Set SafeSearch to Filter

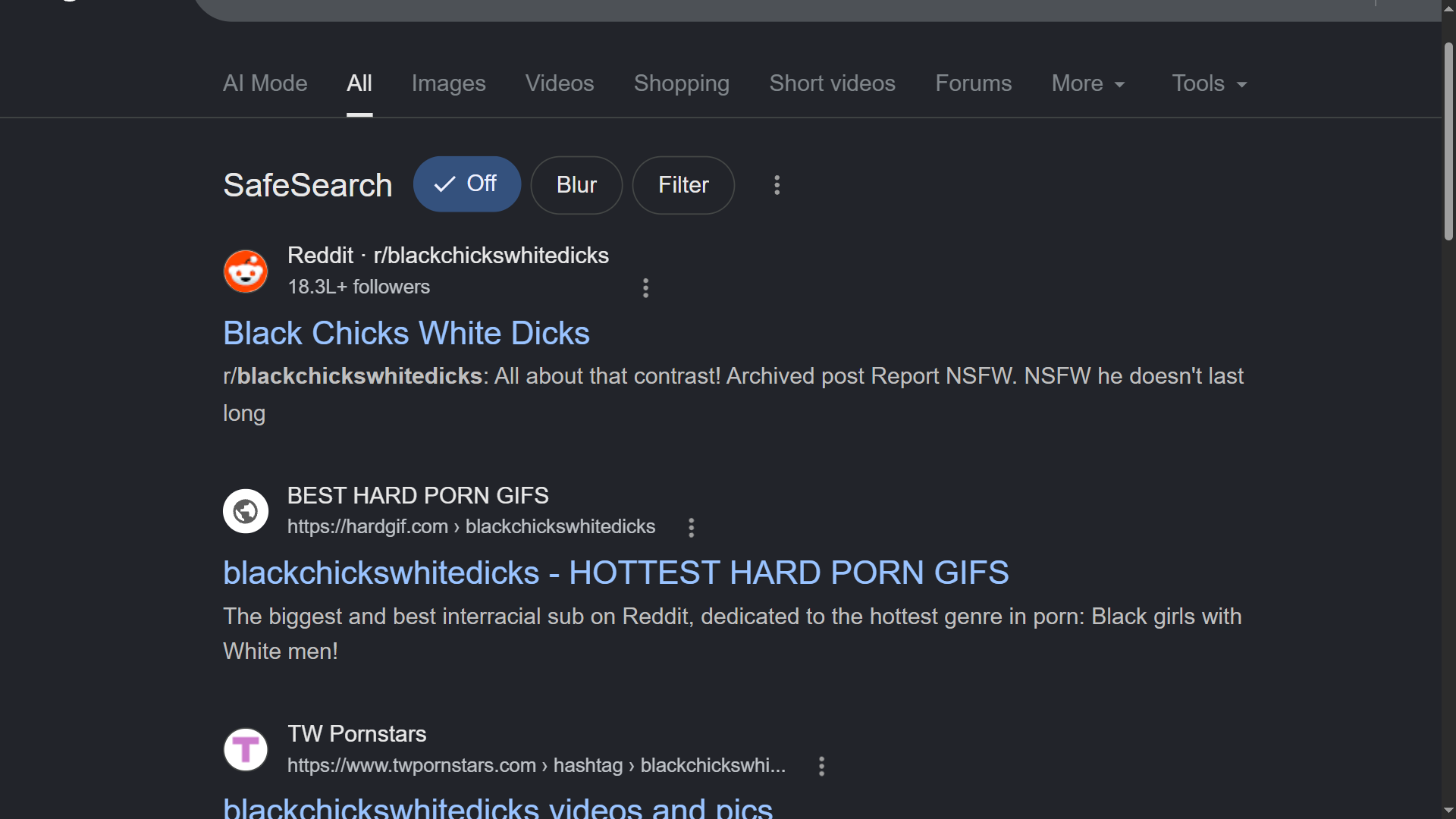[683, 185]
